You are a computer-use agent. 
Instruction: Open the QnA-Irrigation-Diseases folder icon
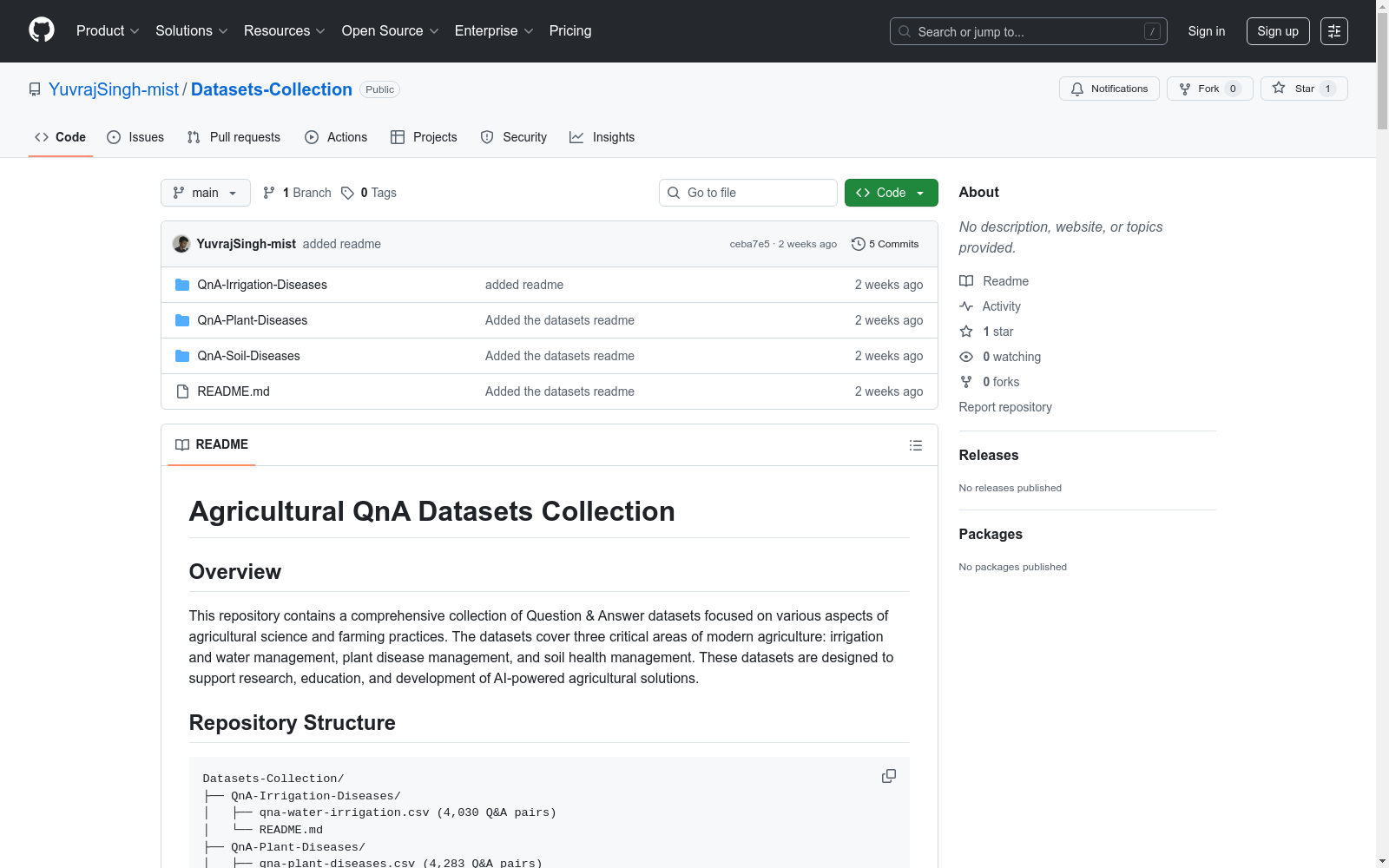point(182,285)
